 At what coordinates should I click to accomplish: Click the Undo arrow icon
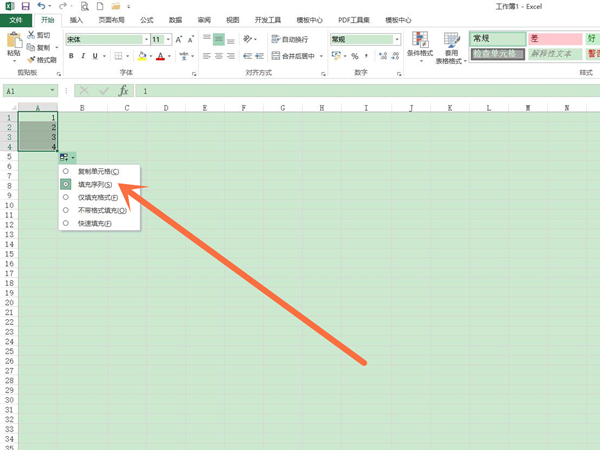click(42, 6)
